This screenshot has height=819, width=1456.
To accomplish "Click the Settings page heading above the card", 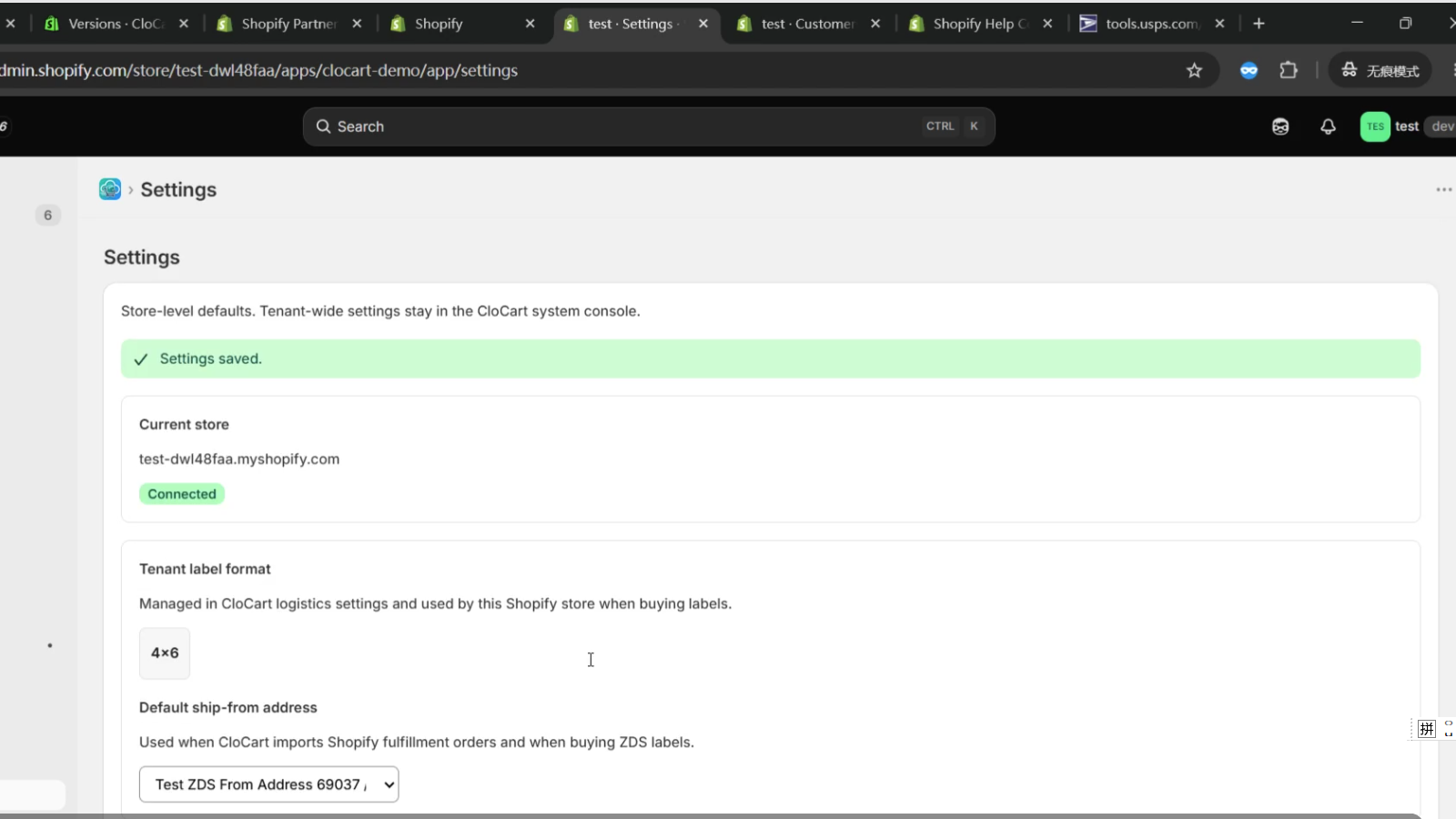I will coord(142,258).
